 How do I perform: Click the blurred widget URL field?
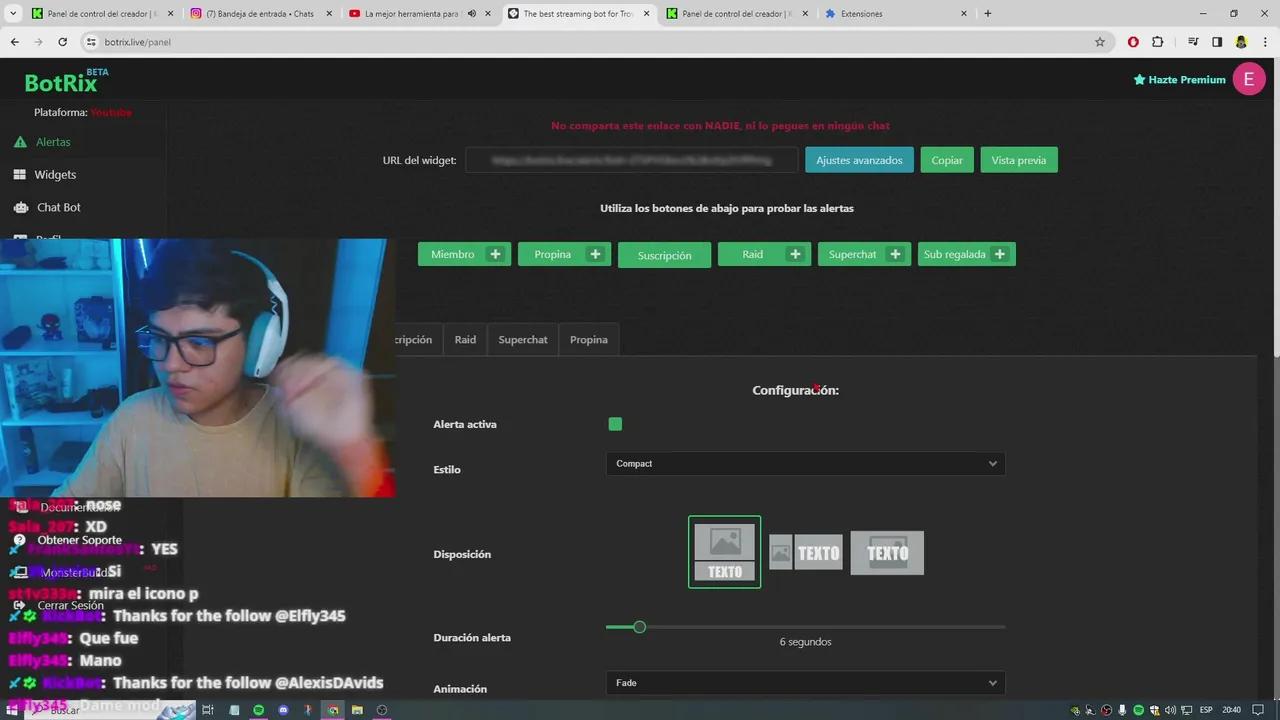[x=632, y=160]
